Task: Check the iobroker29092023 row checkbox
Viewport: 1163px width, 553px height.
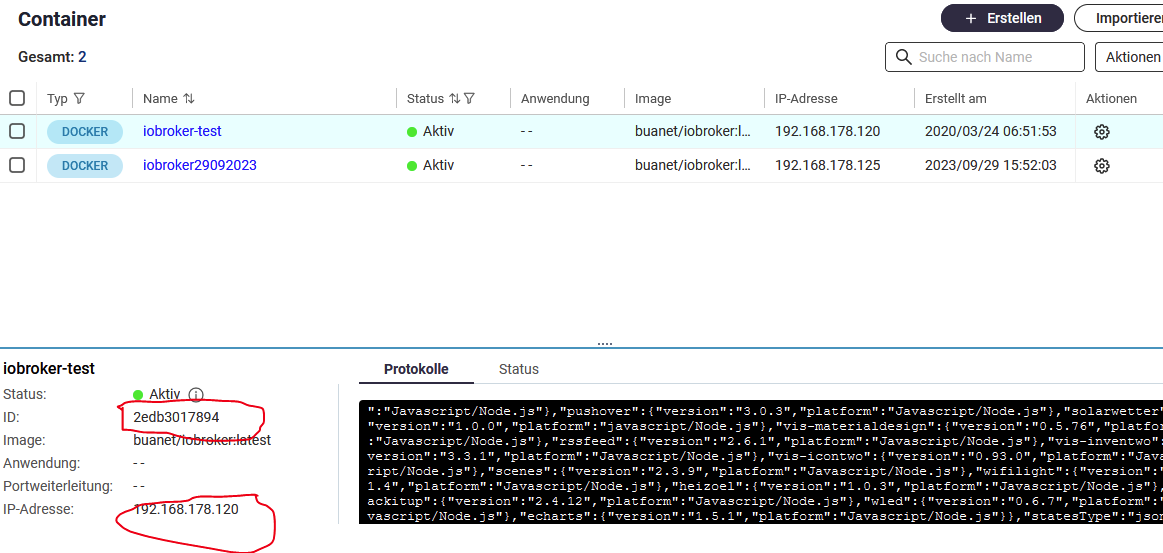Action: [17, 165]
